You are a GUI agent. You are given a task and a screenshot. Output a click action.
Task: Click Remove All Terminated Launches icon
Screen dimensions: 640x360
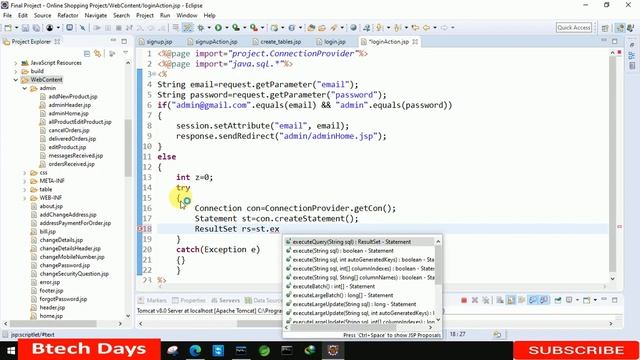[x=486, y=300]
